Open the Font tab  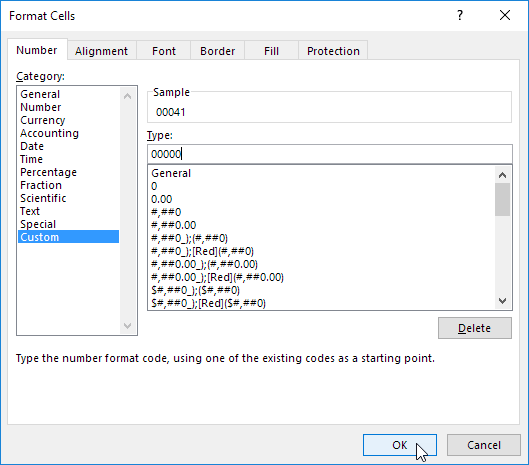(164, 51)
